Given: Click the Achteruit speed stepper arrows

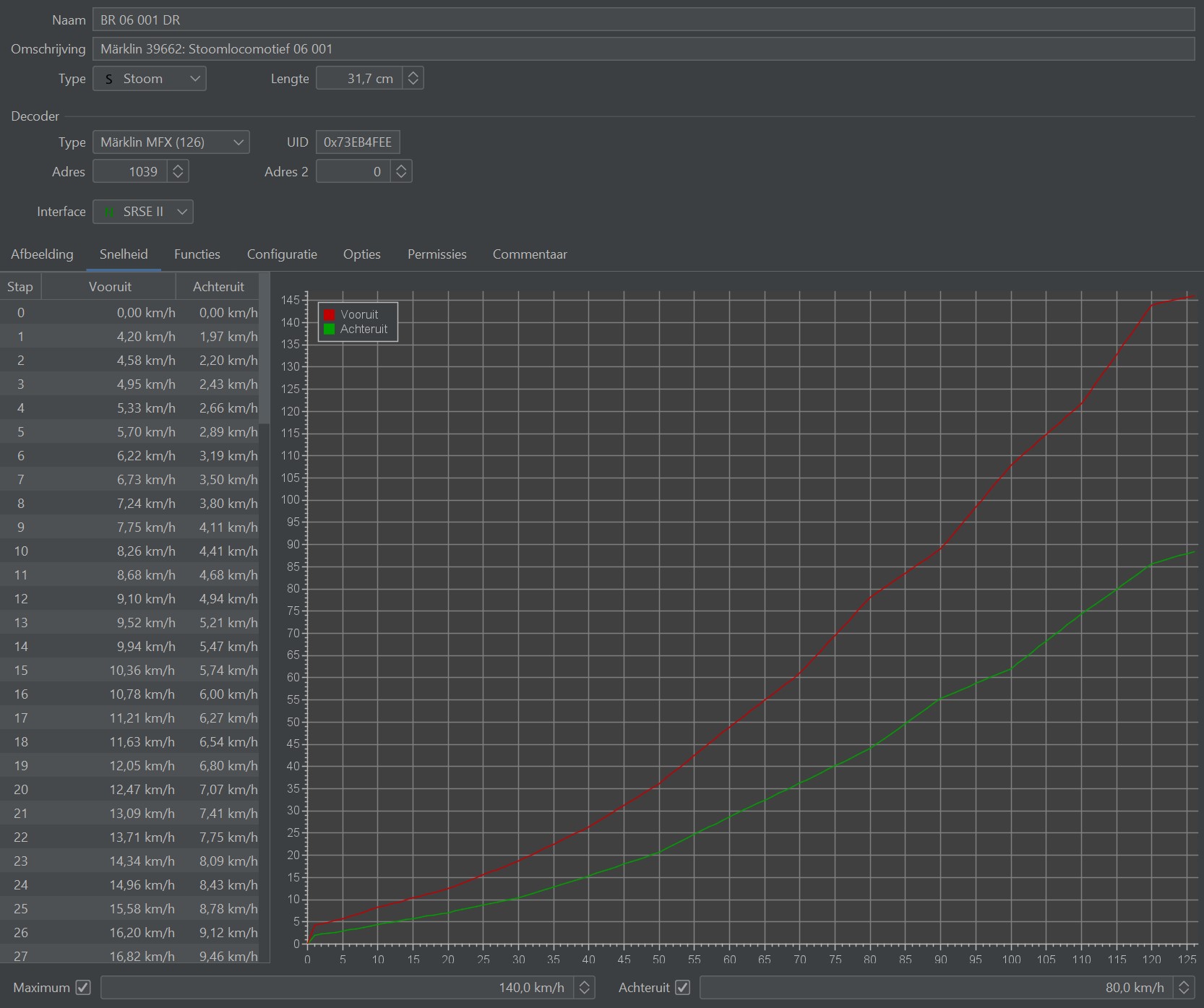Looking at the screenshot, I should [1184, 987].
